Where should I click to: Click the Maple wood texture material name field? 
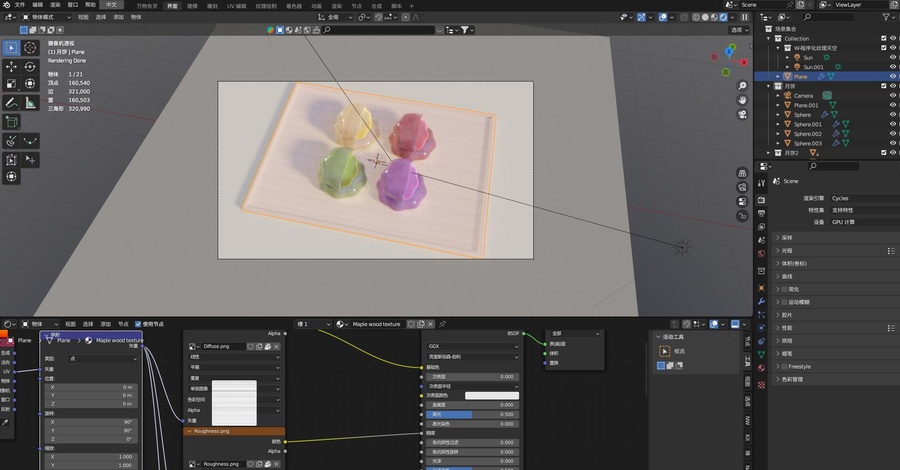tap(376, 324)
